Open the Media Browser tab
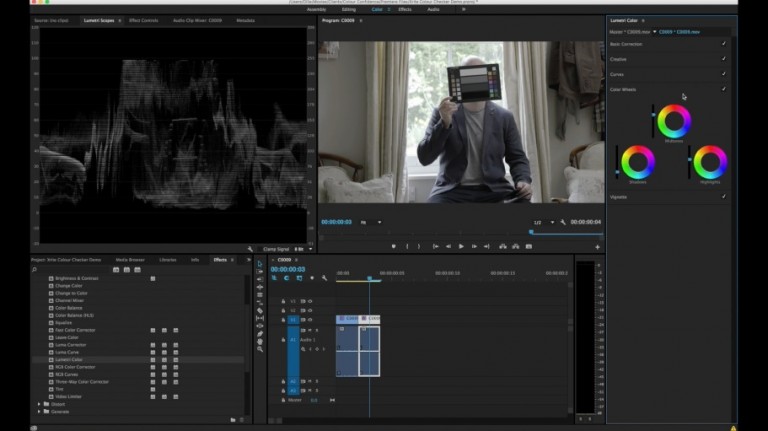Image resolution: width=768 pixels, height=431 pixels. [130, 259]
